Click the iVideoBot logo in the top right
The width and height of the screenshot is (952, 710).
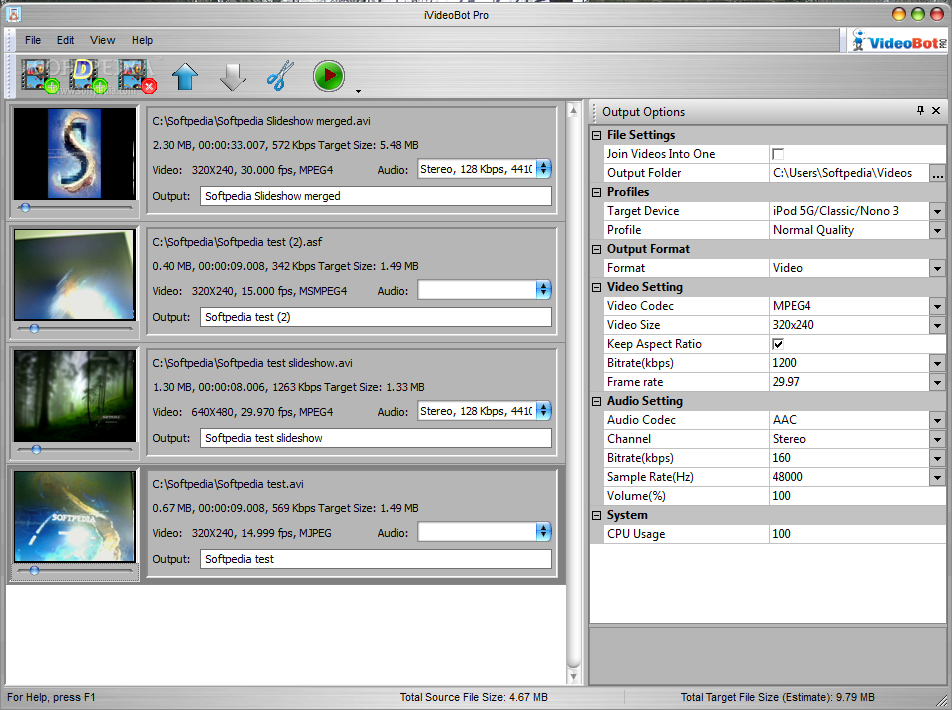[x=899, y=41]
